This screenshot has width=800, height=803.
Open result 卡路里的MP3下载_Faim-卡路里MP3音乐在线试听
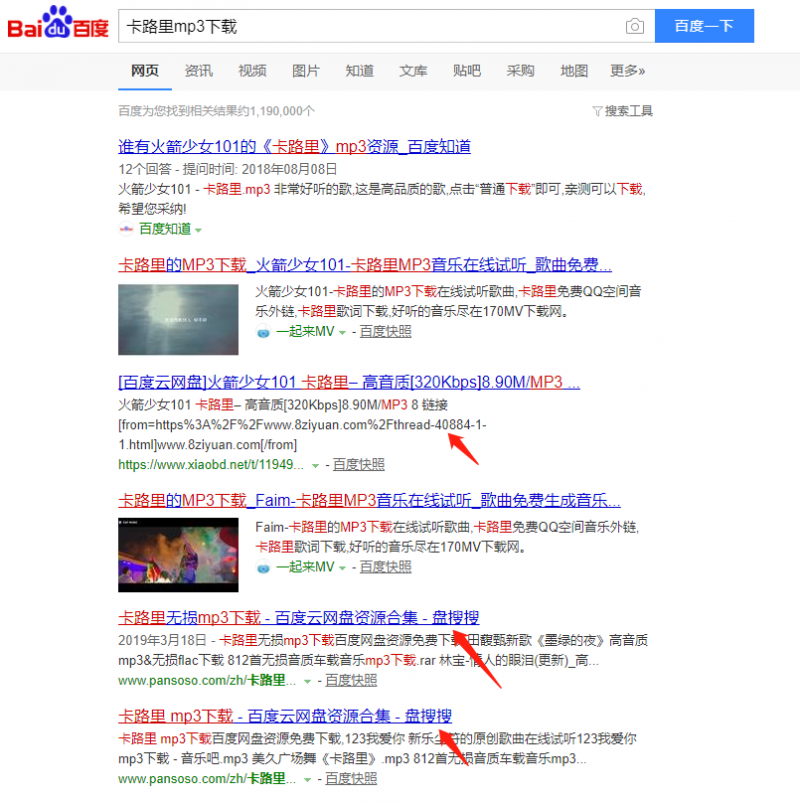(369, 500)
